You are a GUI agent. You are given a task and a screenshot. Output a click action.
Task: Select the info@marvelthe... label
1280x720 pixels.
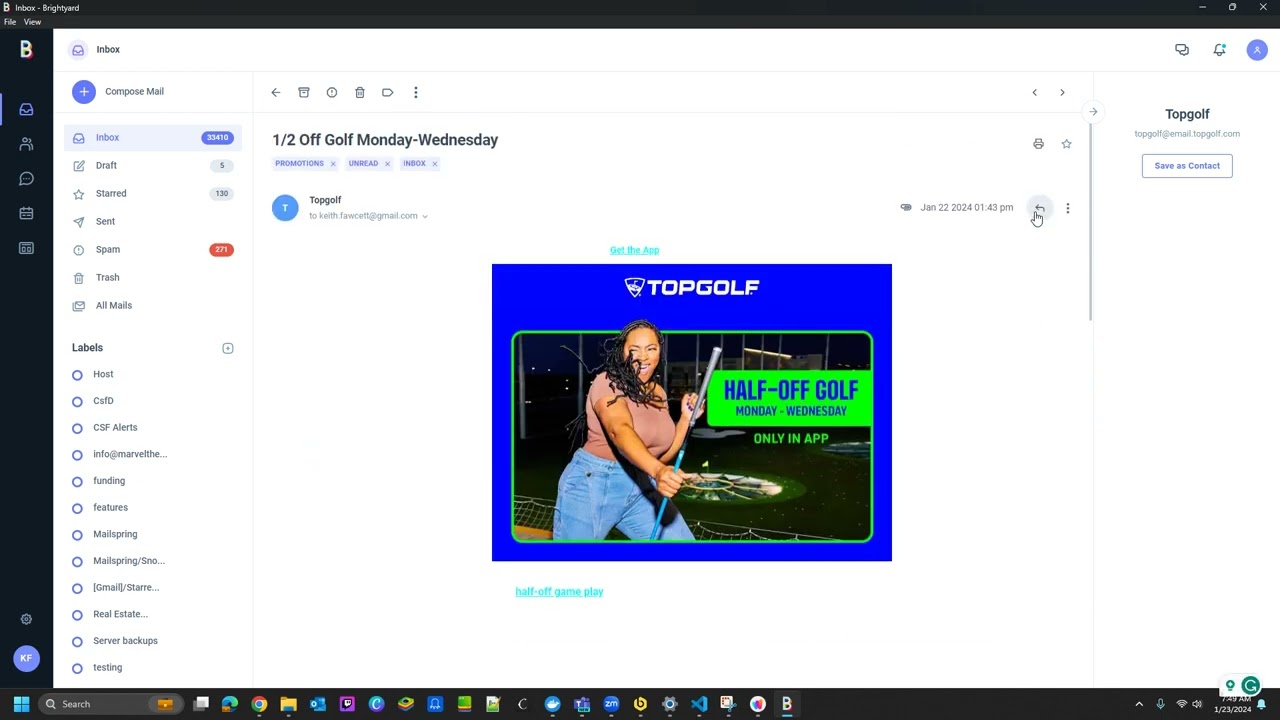(130, 454)
